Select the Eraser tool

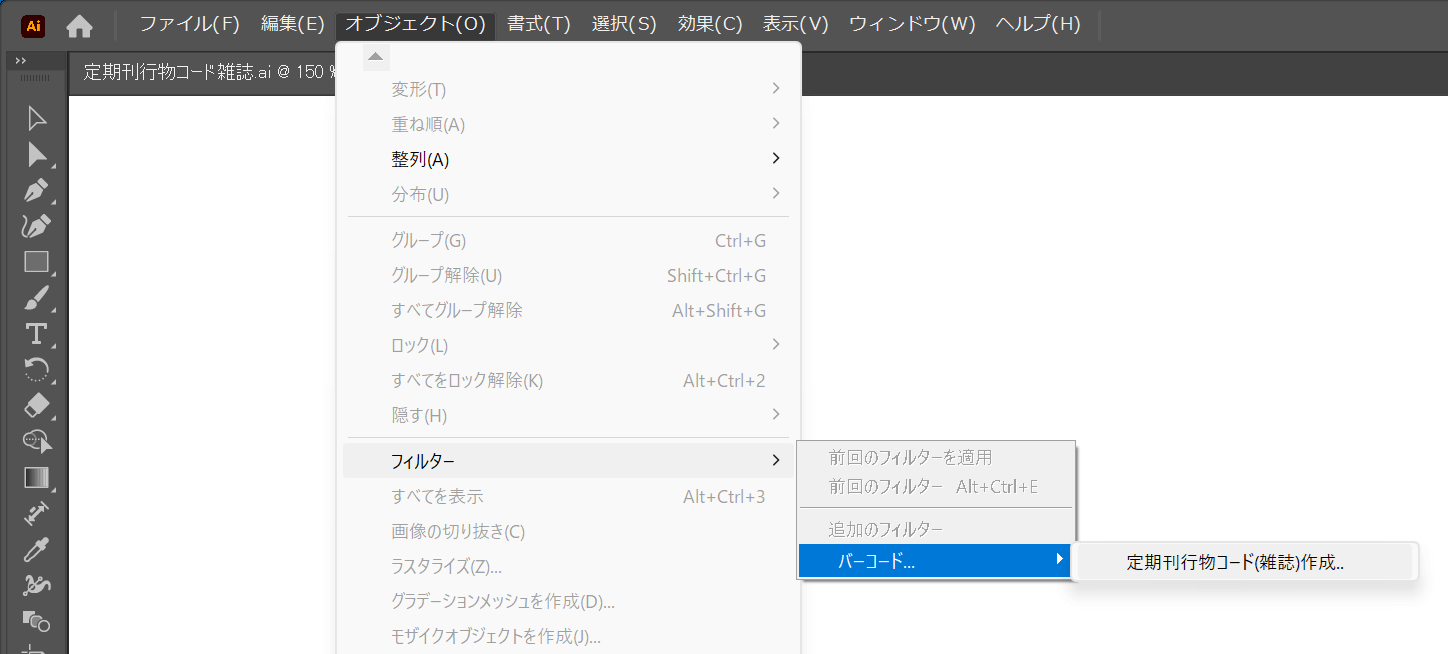(x=36, y=406)
